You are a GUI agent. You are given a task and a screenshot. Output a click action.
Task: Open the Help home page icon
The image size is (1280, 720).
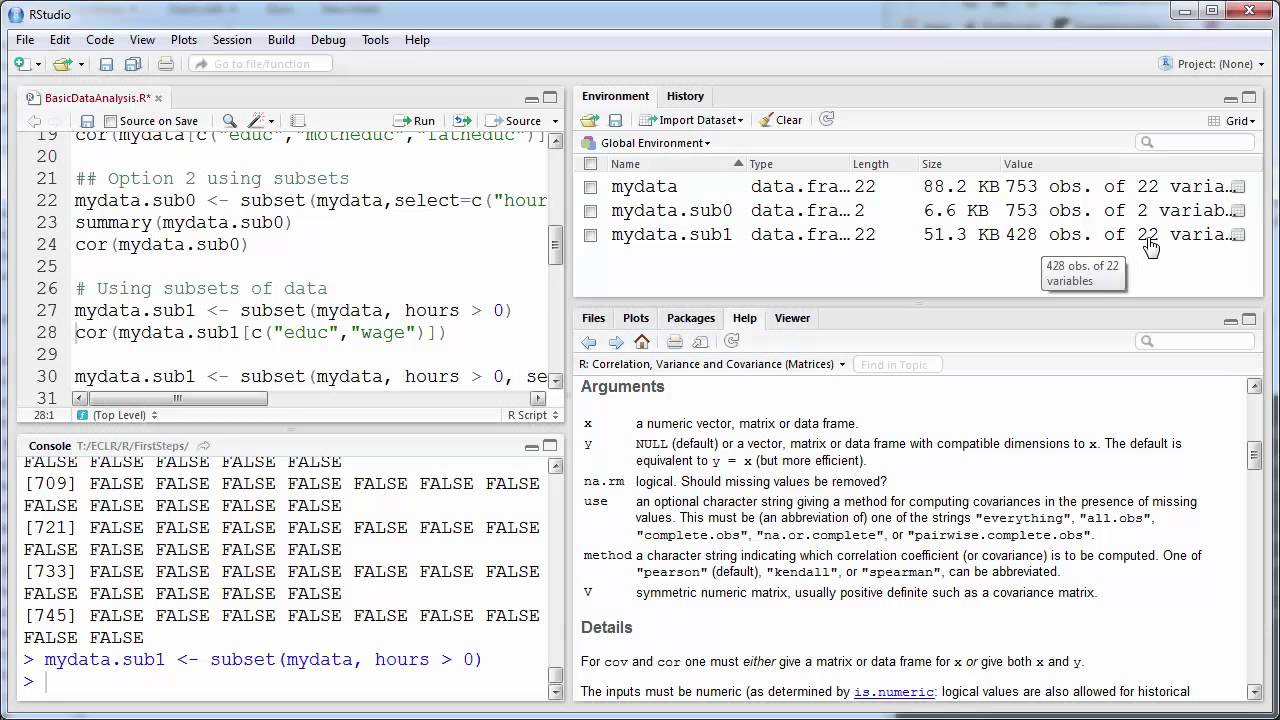pyautogui.click(x=642, y=342)
